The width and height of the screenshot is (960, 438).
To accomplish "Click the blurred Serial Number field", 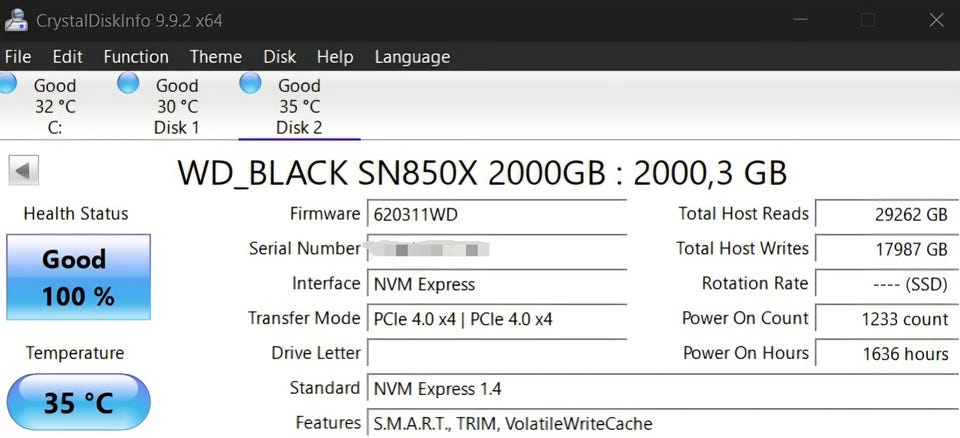I will (x=497, y=249).
